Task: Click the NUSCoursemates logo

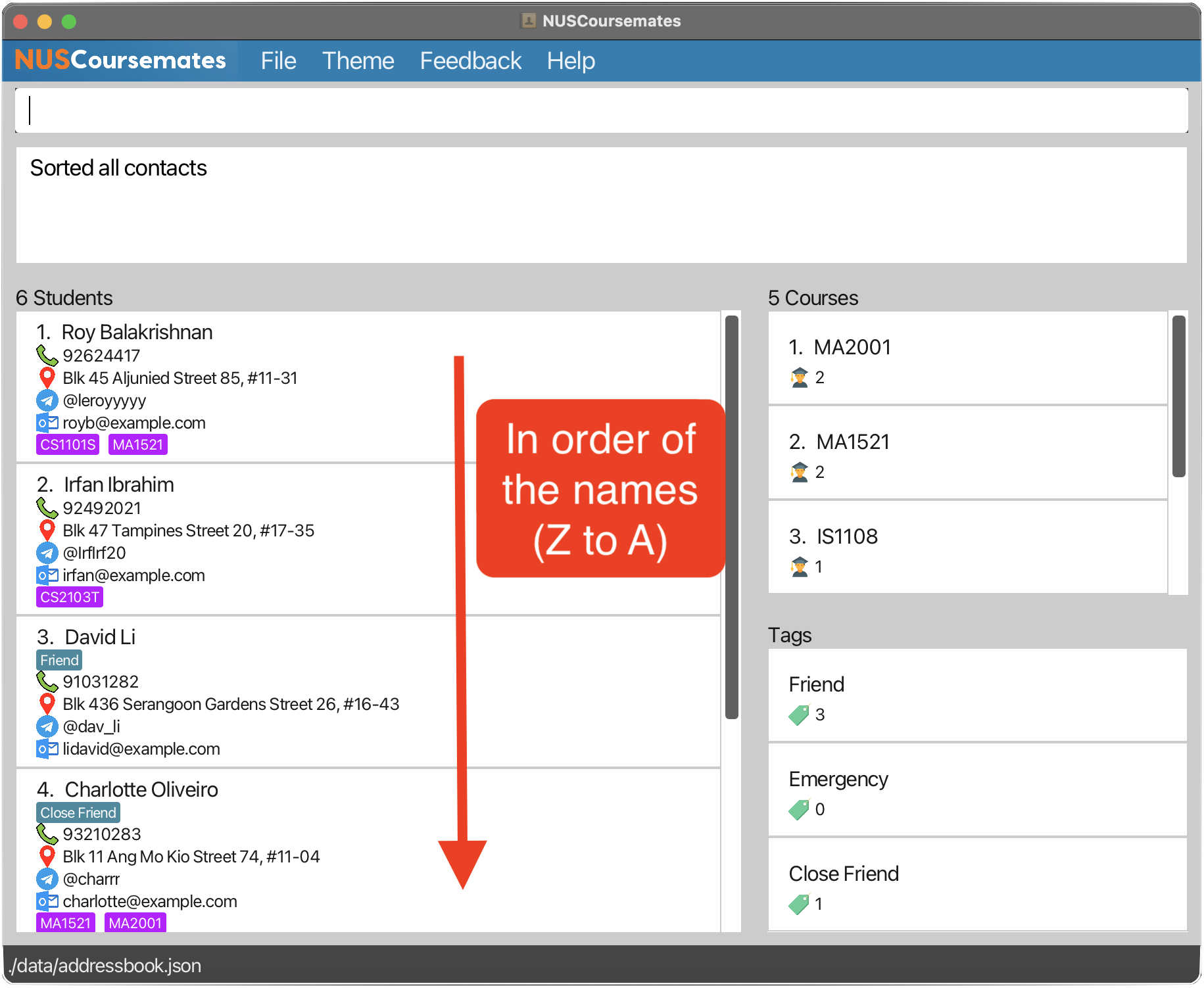Action: pos(120,60)
